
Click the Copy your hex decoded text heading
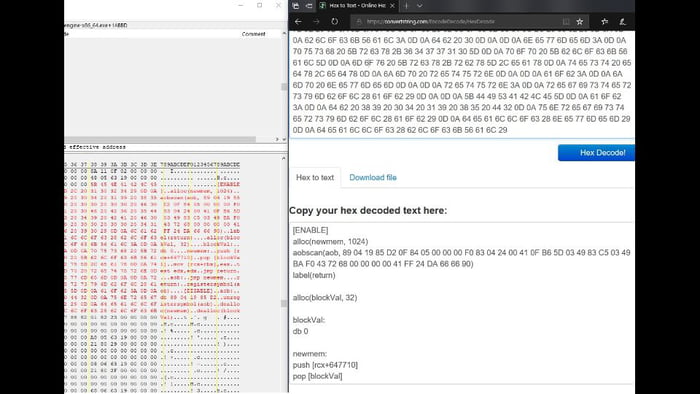368,211
